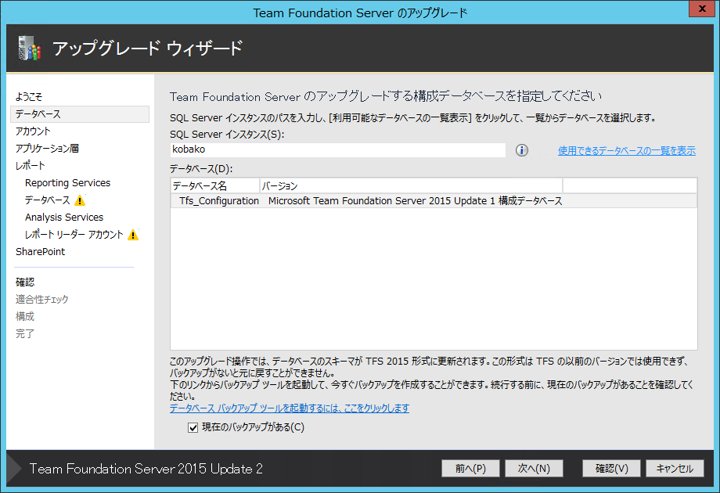Click バージョン column header

coord(411,186)
